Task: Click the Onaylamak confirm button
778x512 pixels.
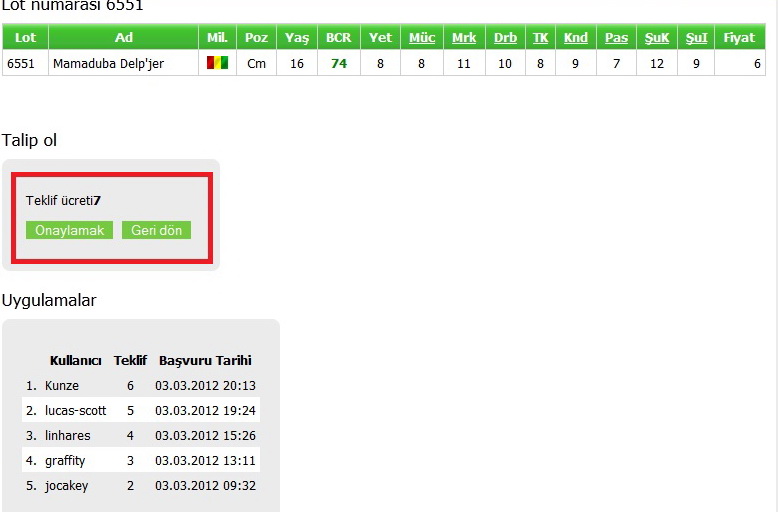Action: pyautogui.click(x=69, y=230)
